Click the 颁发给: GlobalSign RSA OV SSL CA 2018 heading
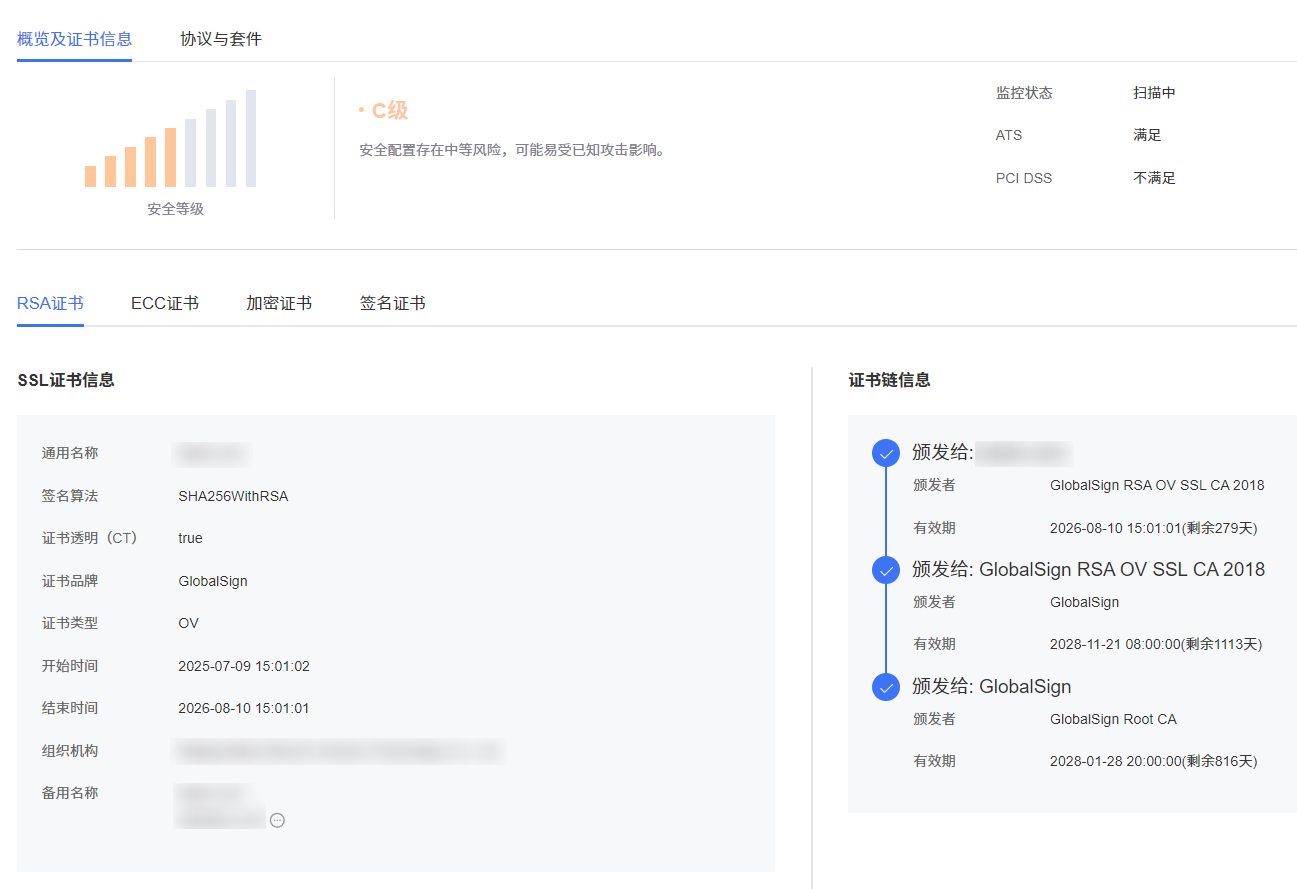The height and width of the screenshot is (889, 1297). (x=1088, y=570)
